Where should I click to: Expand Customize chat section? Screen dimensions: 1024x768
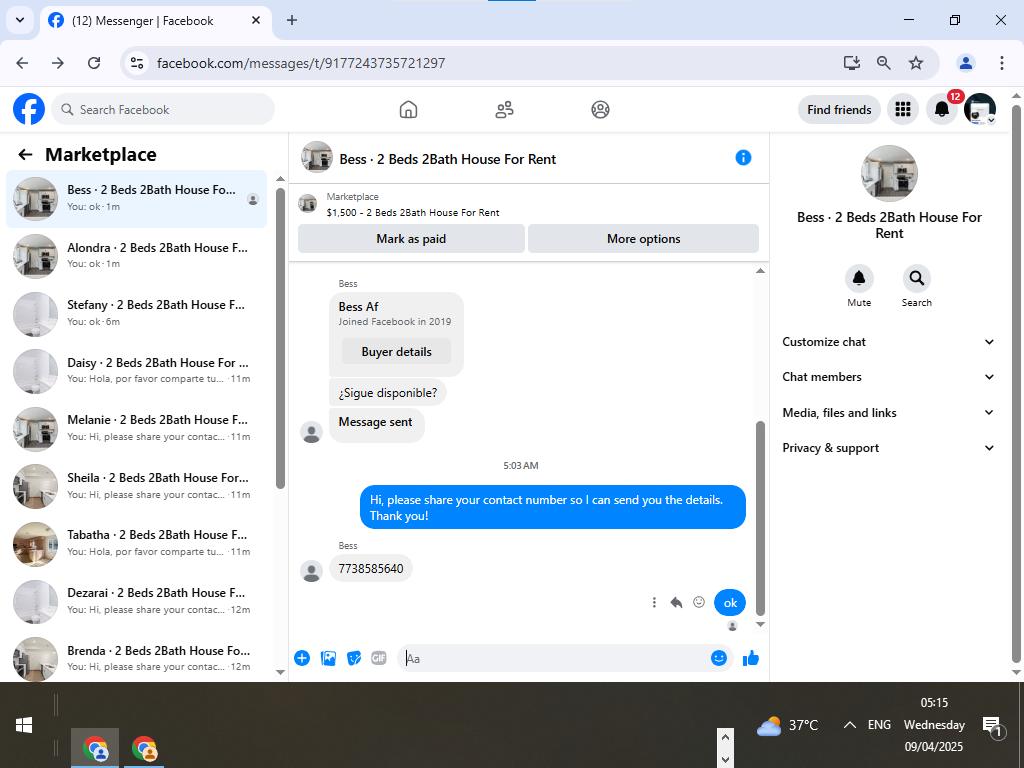pos(888,342)
